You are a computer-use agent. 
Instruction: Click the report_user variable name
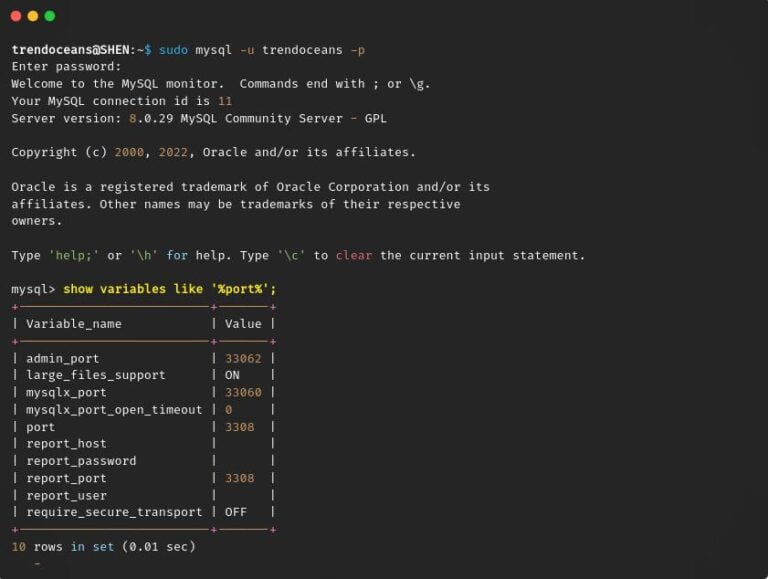point(66,495)
